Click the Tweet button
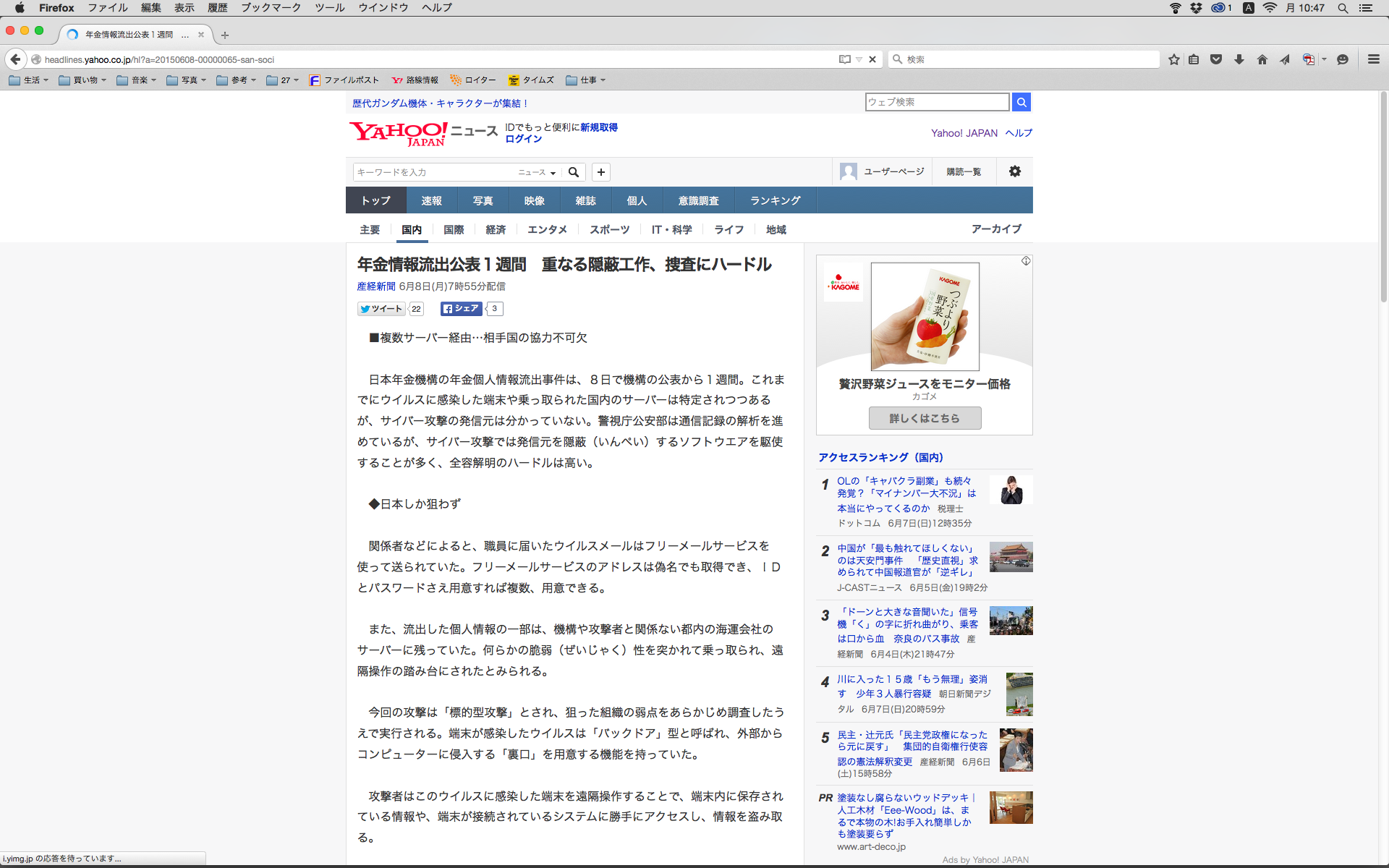 point(381,309)
